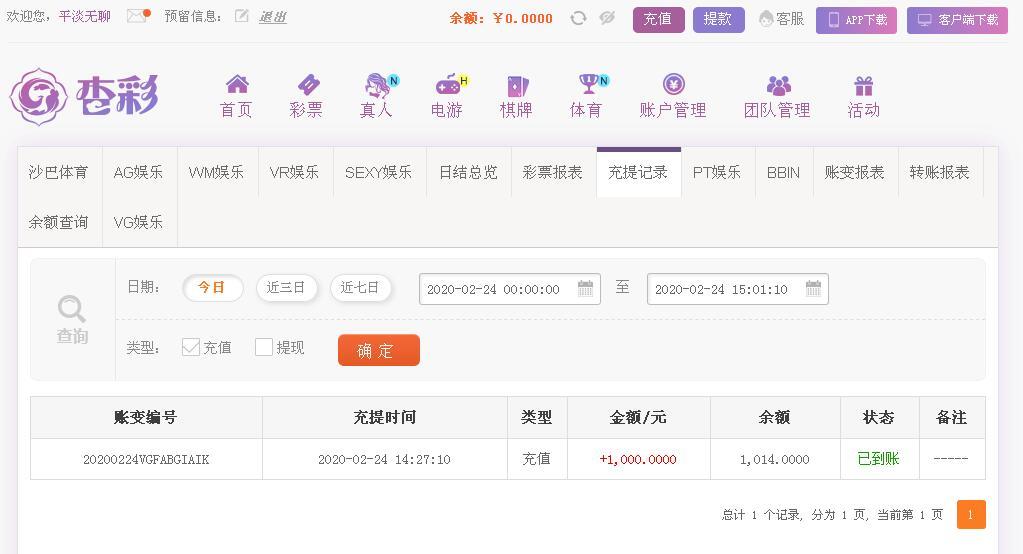Screen dimensions: 1023x554
Task: Open the envelope messages icon
Action: point(138,16)
